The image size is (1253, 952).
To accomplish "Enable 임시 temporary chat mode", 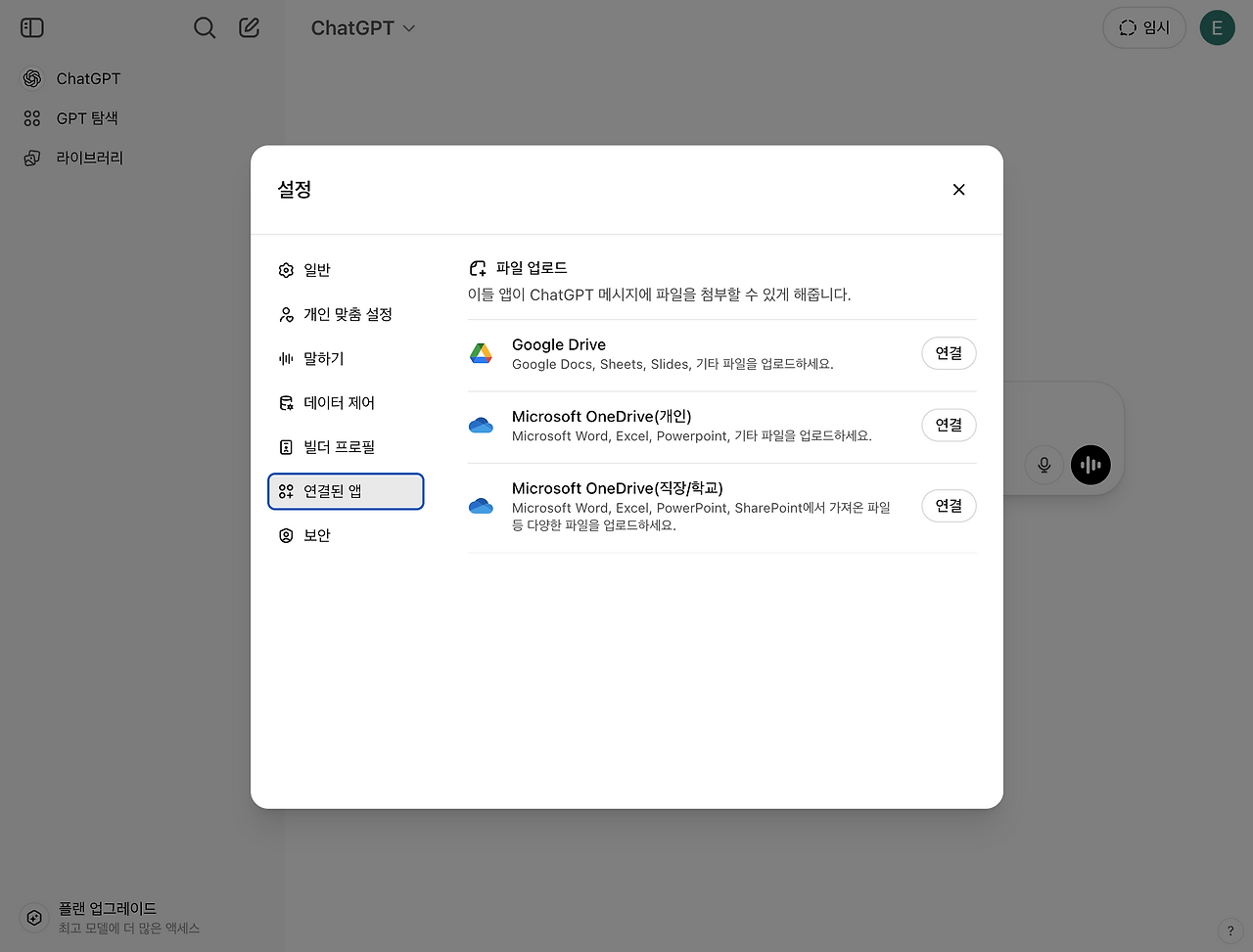I will click(x=1143, y=27).
